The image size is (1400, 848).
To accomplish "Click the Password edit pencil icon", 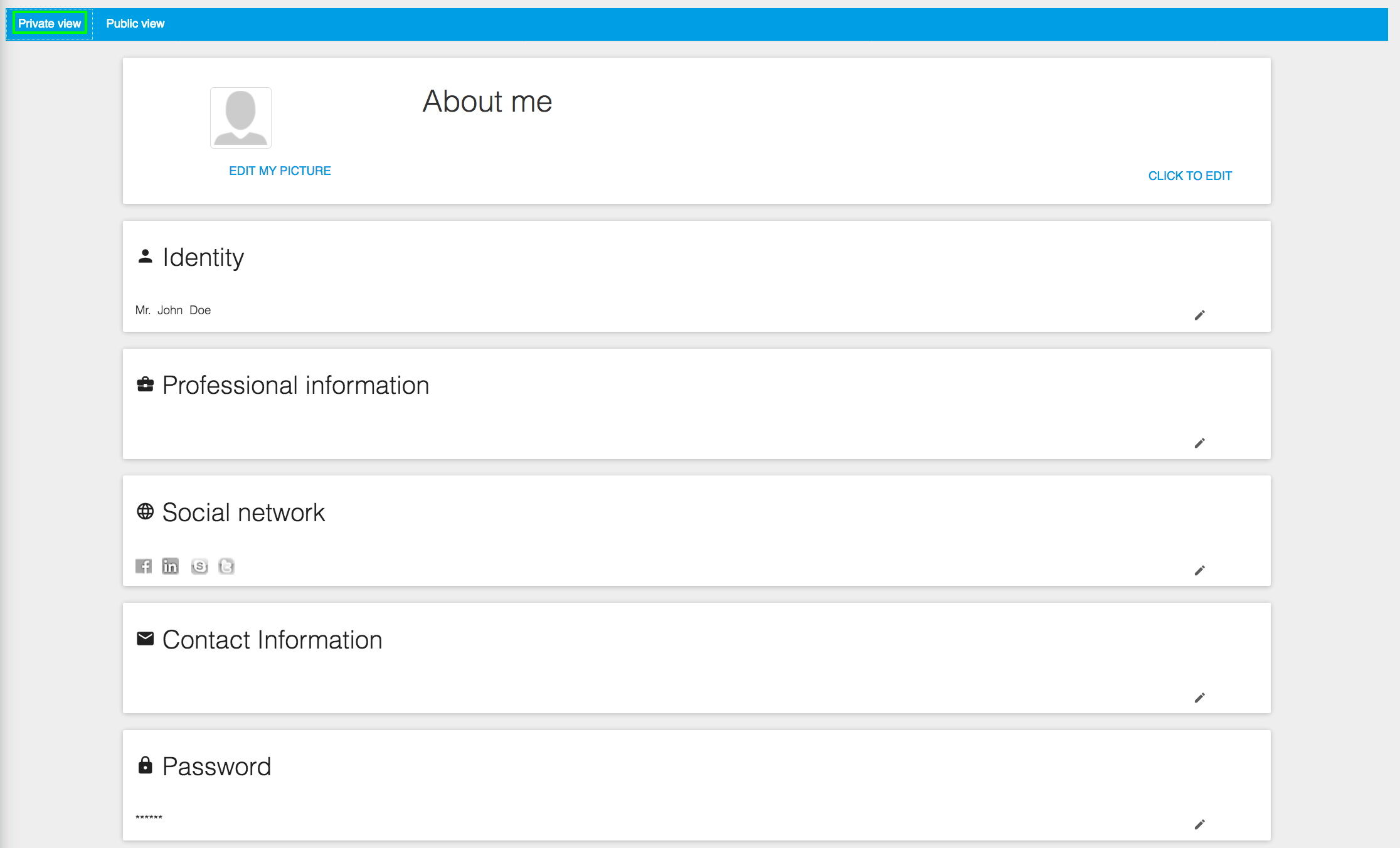I will click(x=1199, y=824).
